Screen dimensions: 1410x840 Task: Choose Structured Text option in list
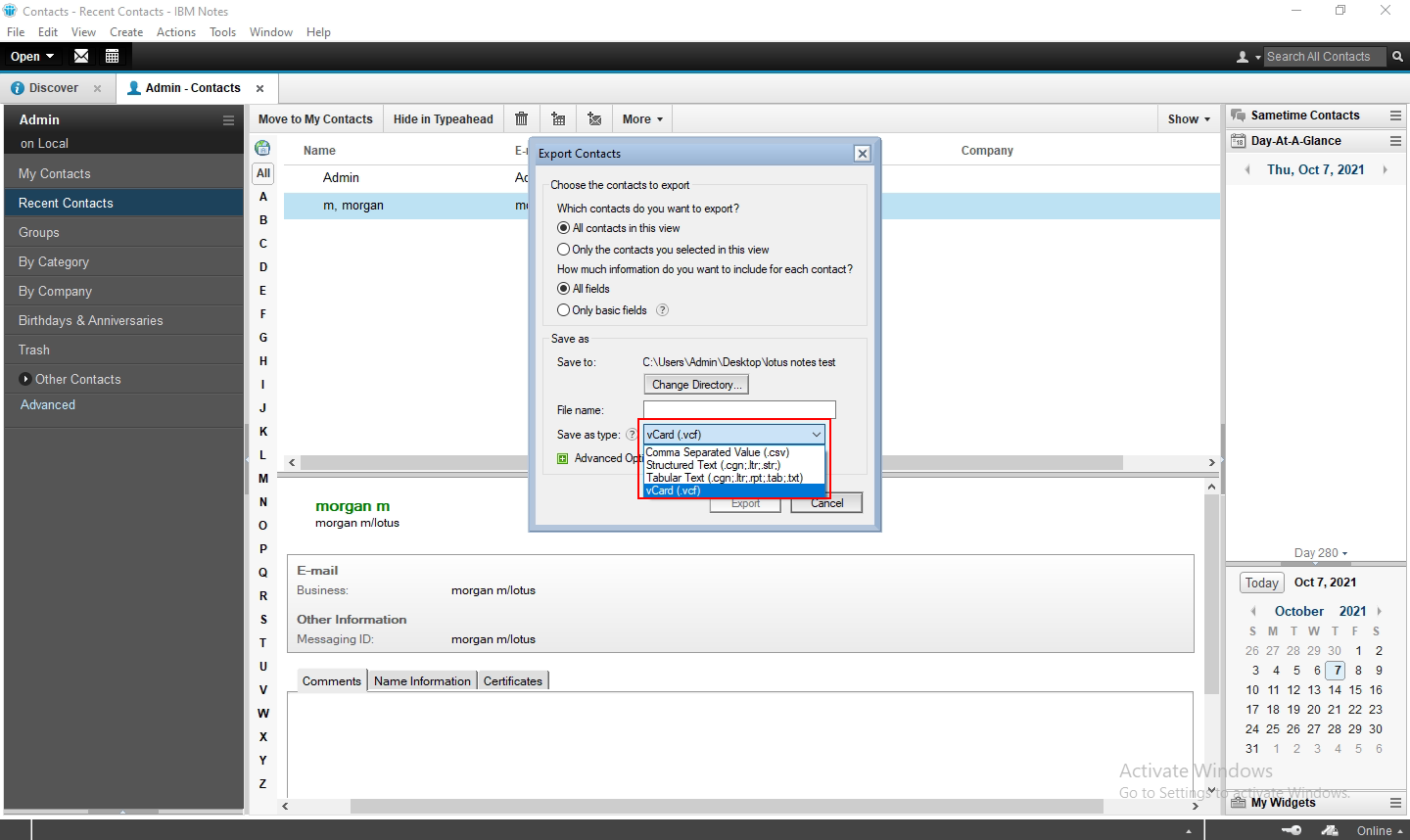click(733, 465)
